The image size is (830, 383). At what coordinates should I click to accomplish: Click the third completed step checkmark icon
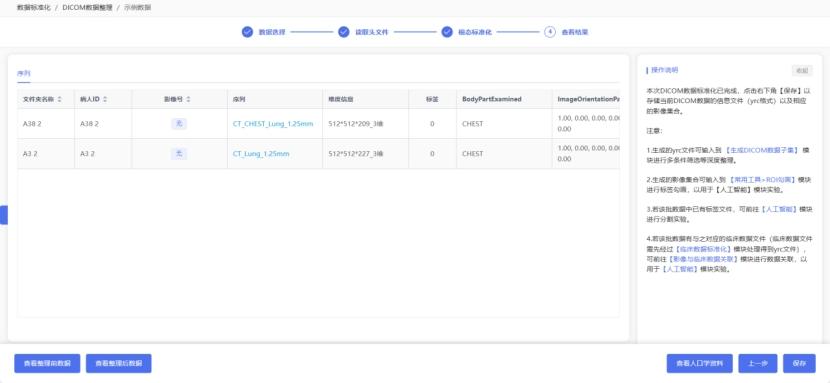pos(447,32)
